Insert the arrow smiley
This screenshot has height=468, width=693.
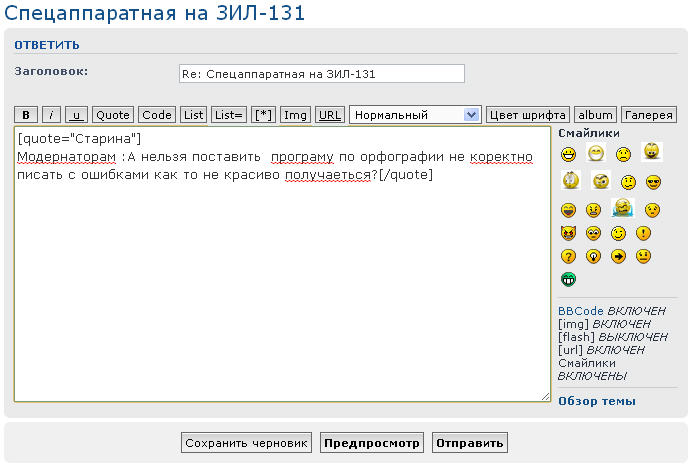coord(618,256)
